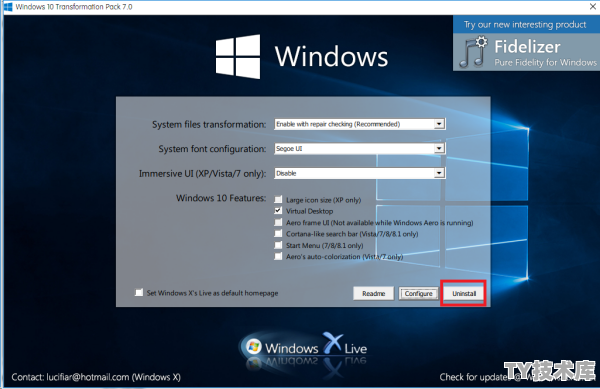600x389 pixels.
Task: Enable Large icon size (XP only) checkbox
Action: point(278,199)
